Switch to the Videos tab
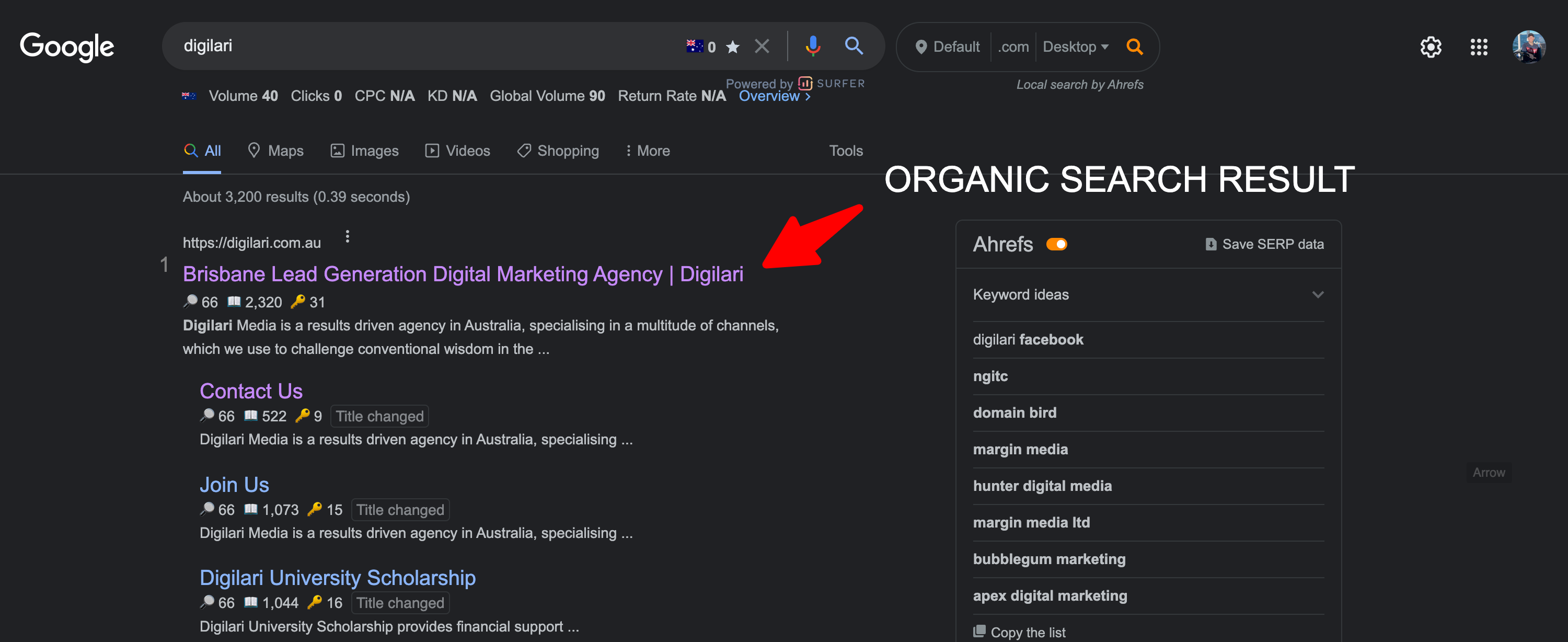The image size is (1568, 642). [x=457, y=151]
